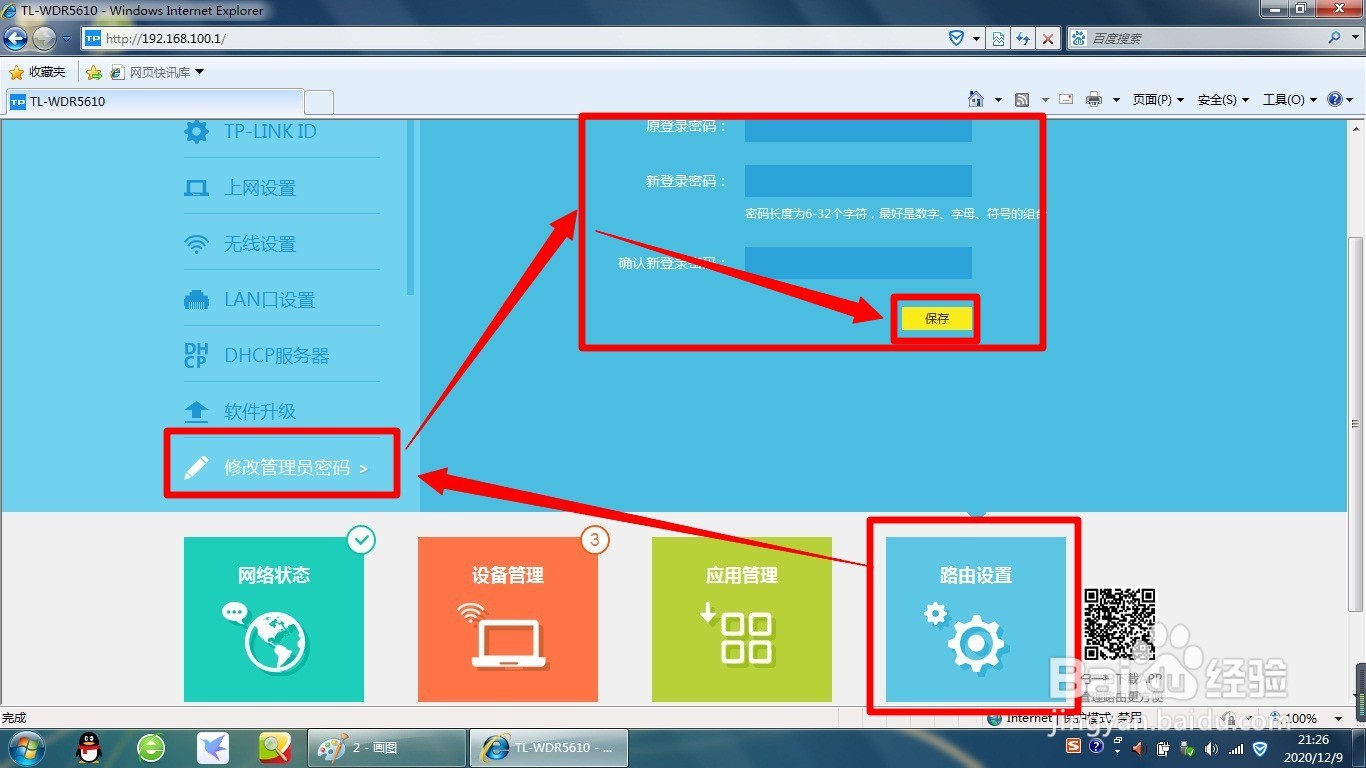Image resolution: width=1366 pixels, height=768 pixels.
Task: Click the Sogou input method tray icon
Action: point(1073,747)
